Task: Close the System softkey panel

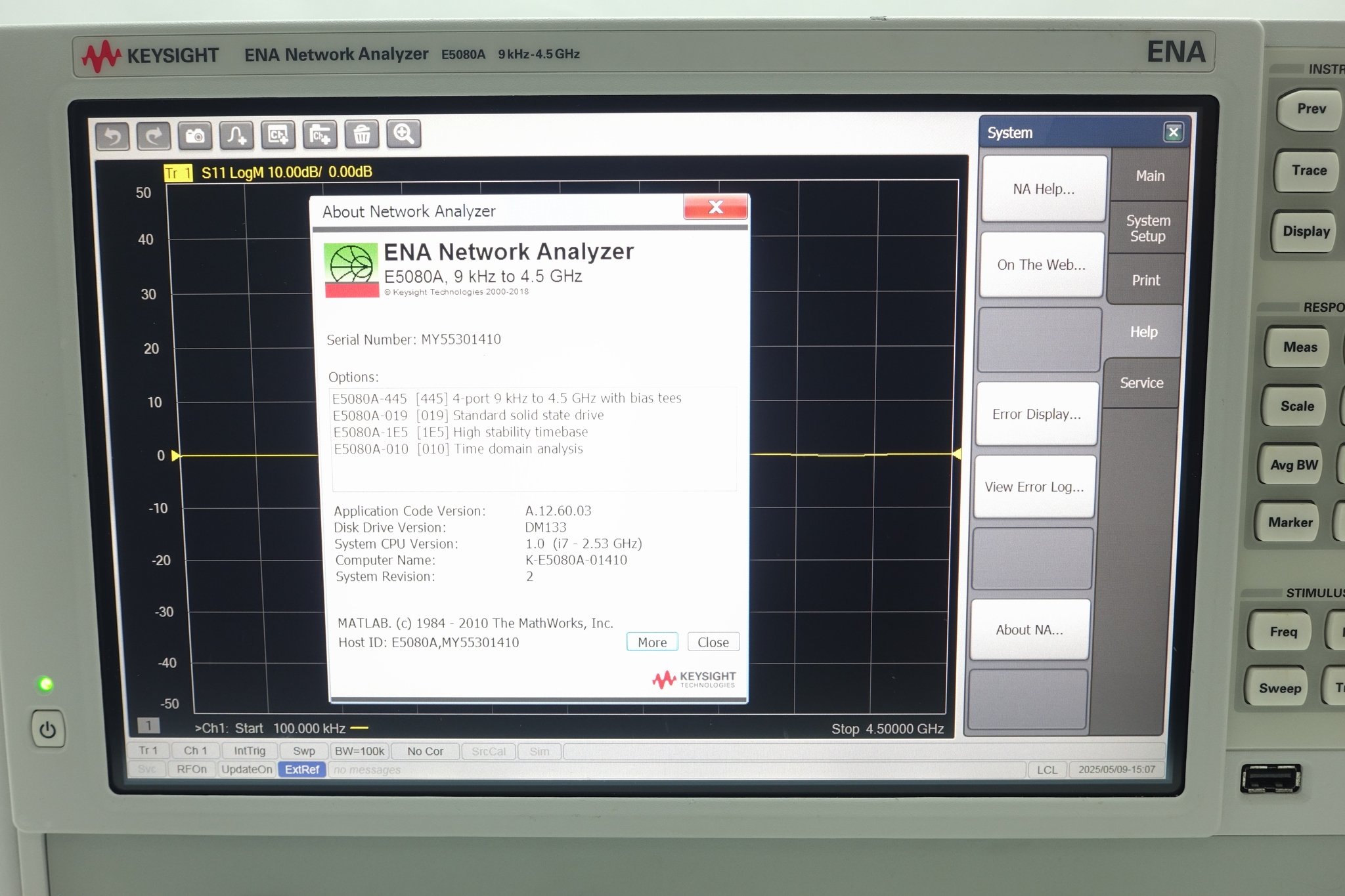Action: pos(1173,132)
